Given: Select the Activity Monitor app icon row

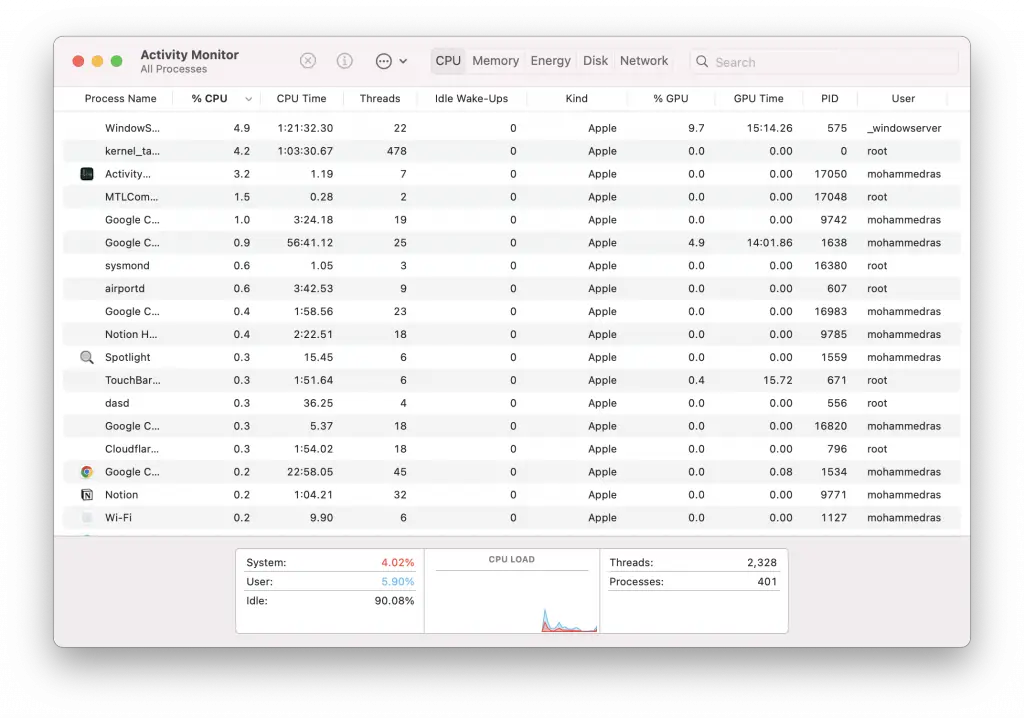Looking at the screenshot, I should click(87, 174).
